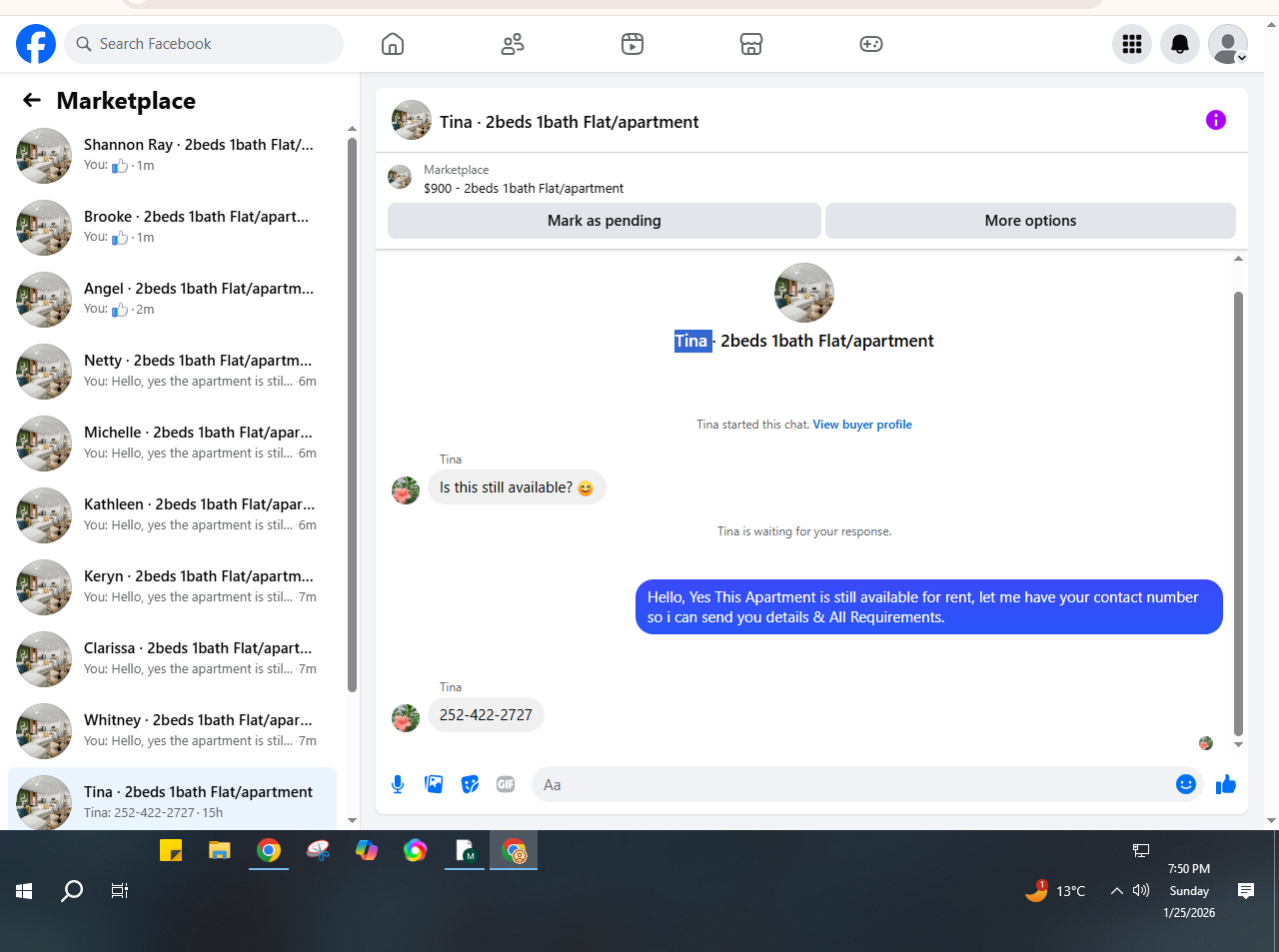
Task: Record a voice clip with microphone icon
Action: [398, 784]
